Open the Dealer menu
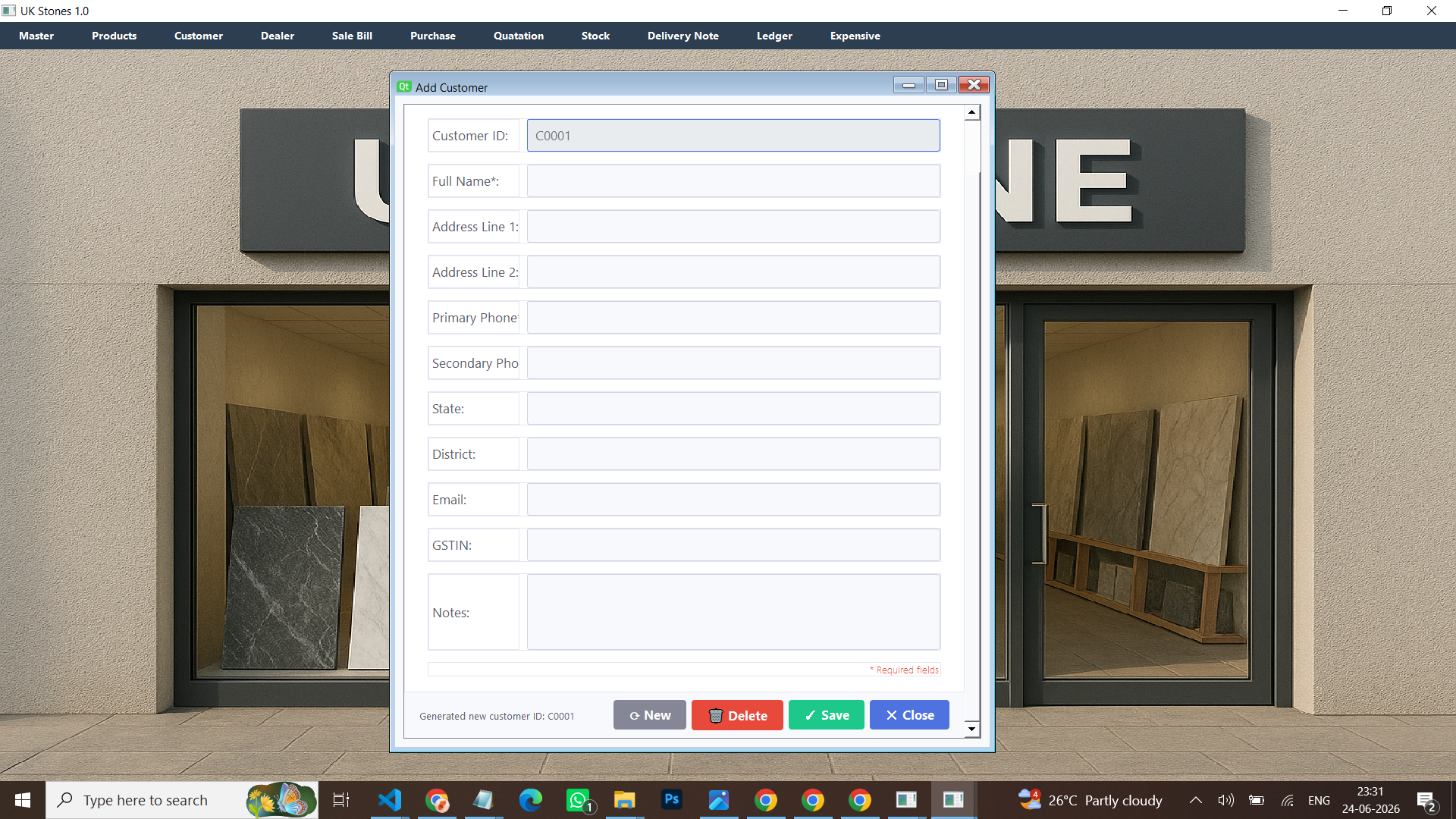The height and width of the screenshot is (819, 1456). tap(277, 36)
